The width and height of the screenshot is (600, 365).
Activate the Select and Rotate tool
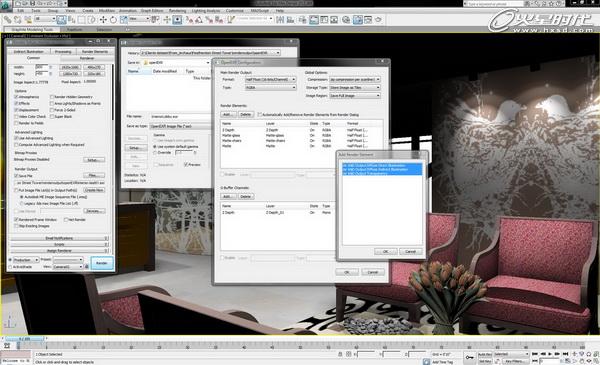coord(113,20)
